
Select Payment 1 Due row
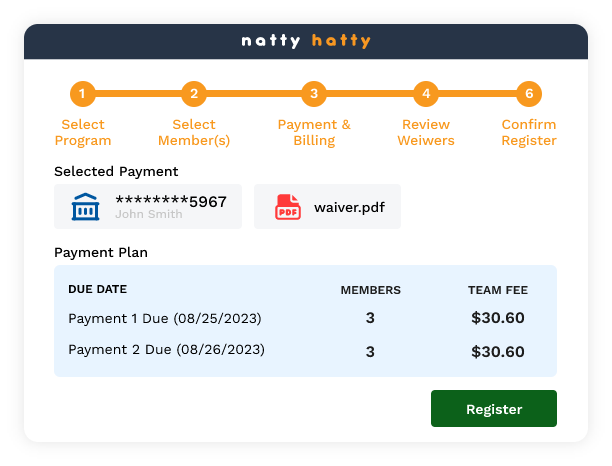click(165, 319)
